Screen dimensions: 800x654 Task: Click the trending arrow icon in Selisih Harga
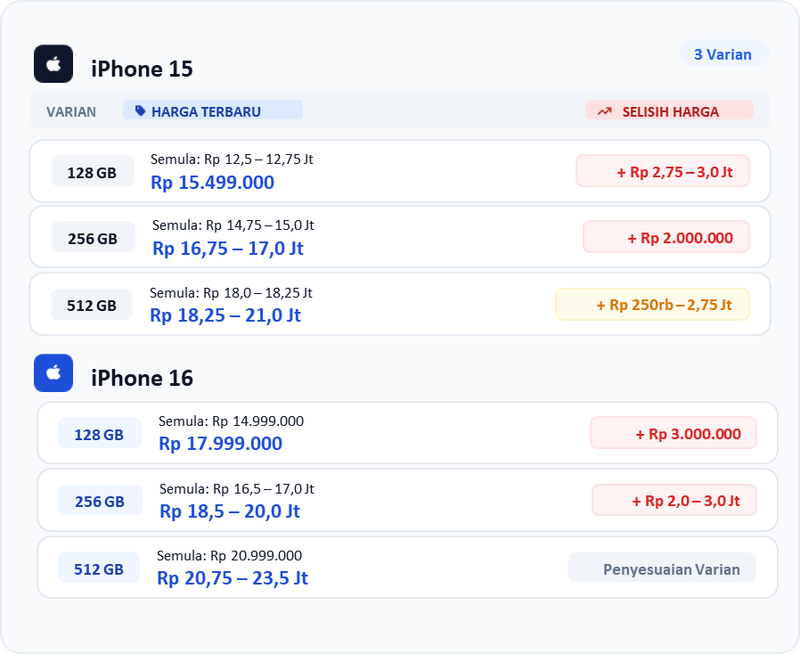pos(605,111)
